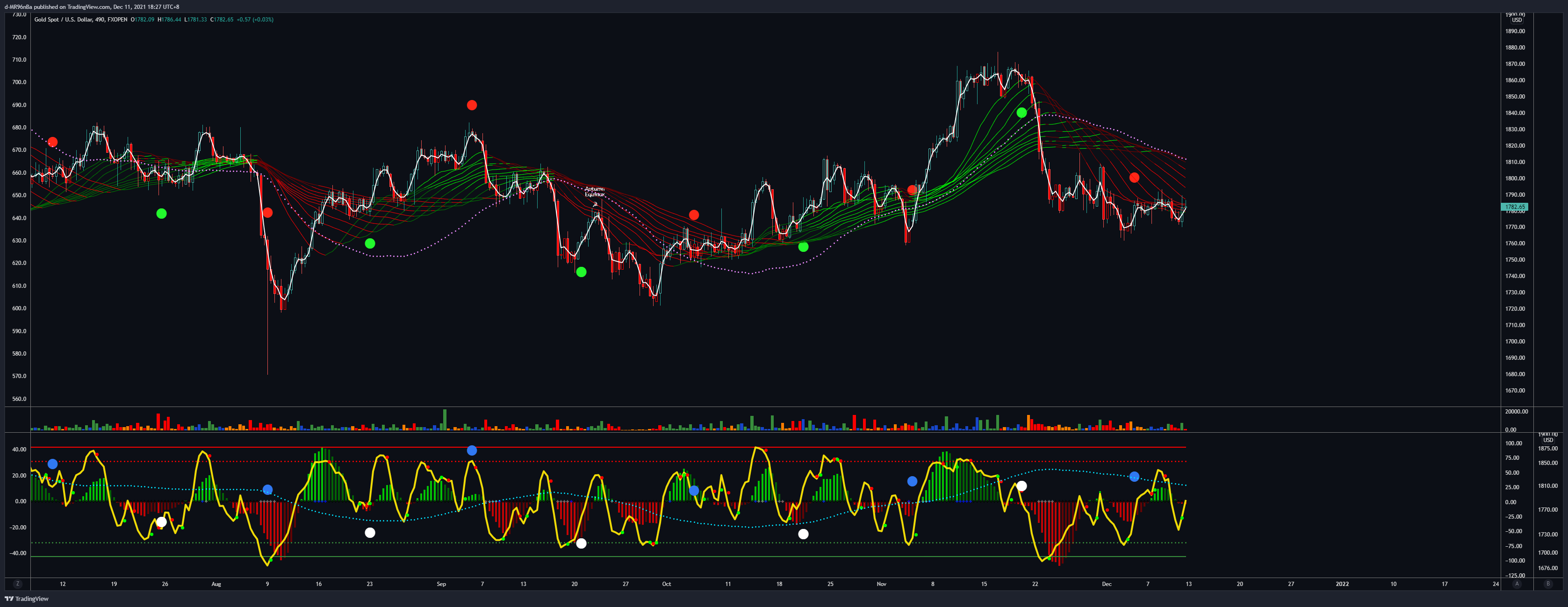Click the 'Aug' label on the time axis
The height and width of the screenshot is (607, 1568).
(216, 585)
